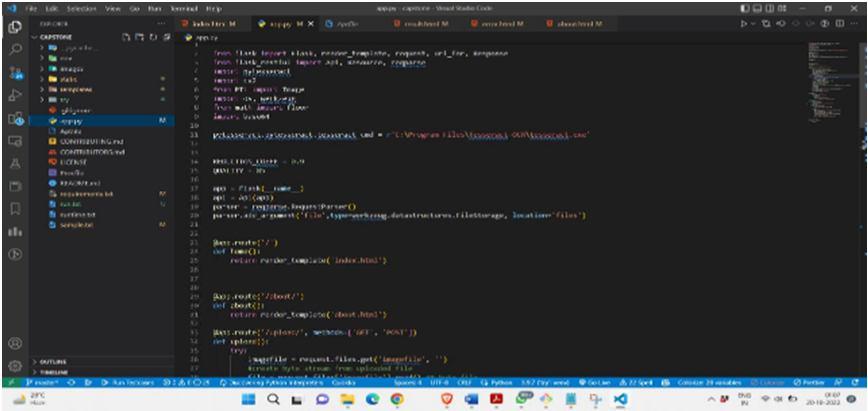Image resolution: width=868 pixels, height=411 pixels.
Task: Click the master branch in status bar
Action: coord(44,383)
